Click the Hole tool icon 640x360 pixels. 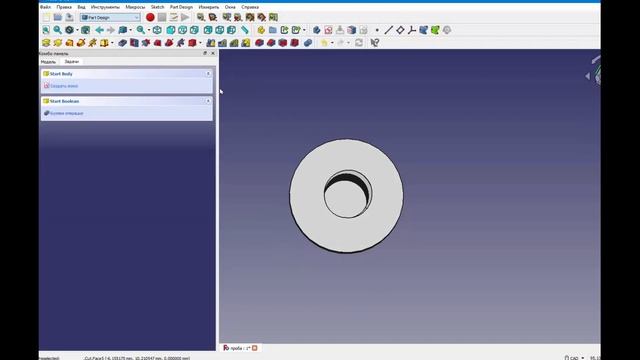tap(134, 42)
